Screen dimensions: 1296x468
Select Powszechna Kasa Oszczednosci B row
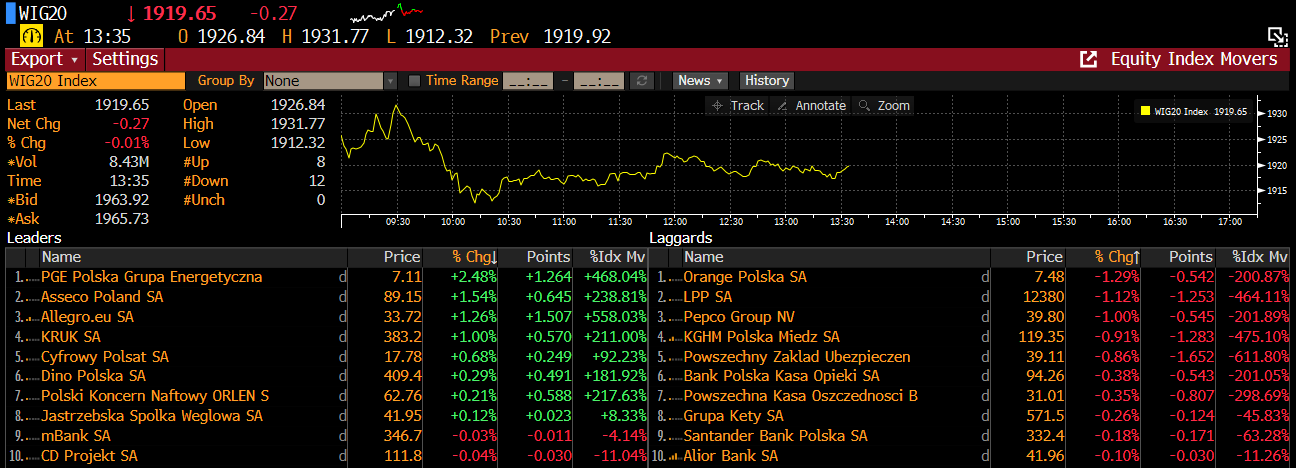tap(970, 396)
